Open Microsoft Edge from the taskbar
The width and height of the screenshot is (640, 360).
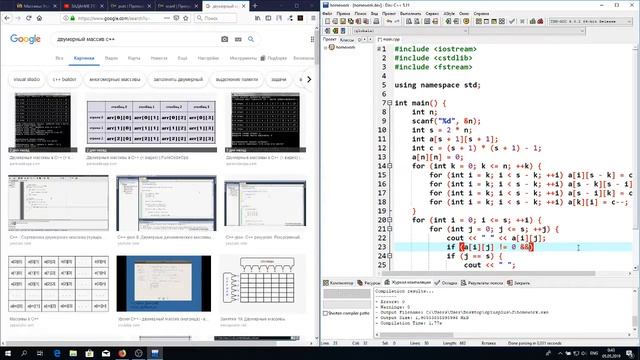[x=57, y=353]
